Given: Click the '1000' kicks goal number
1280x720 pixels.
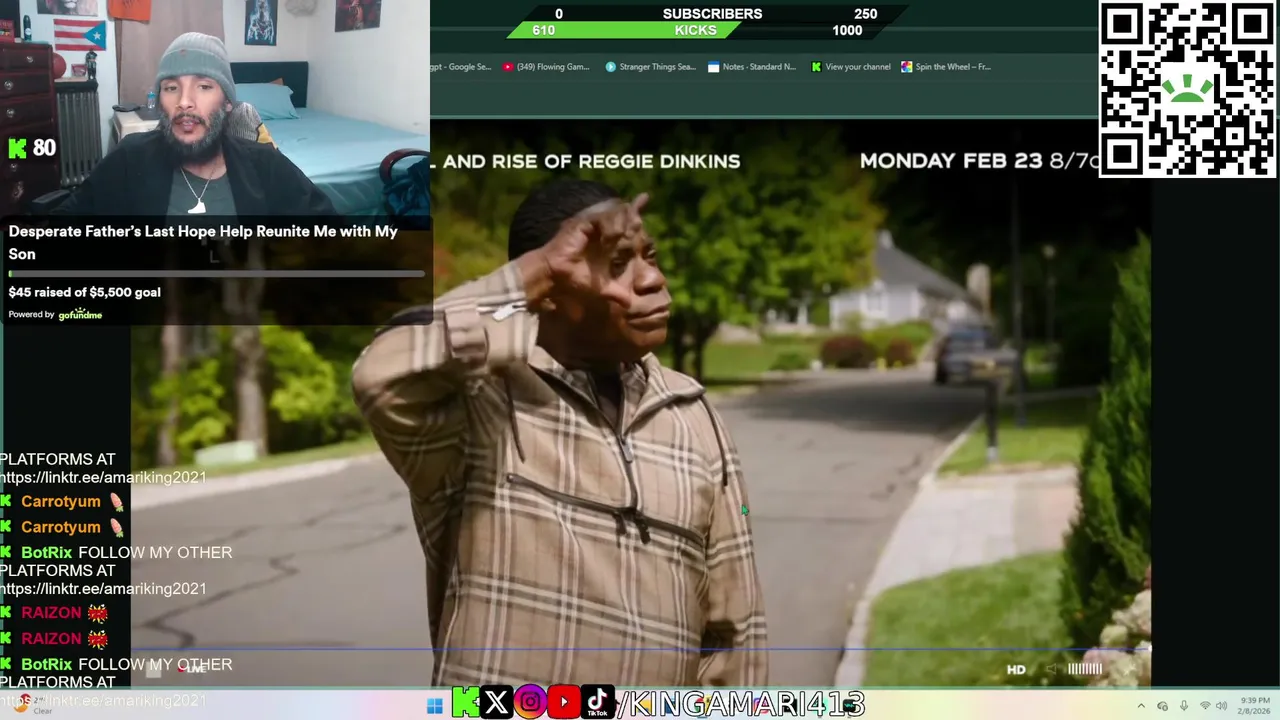Looking at the screenshot, I should pyautogui.click(x=847, y=30).
